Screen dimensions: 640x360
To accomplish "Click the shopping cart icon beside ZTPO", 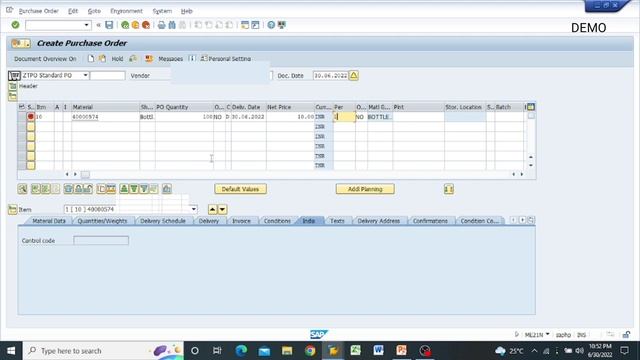I will point(14,76).
